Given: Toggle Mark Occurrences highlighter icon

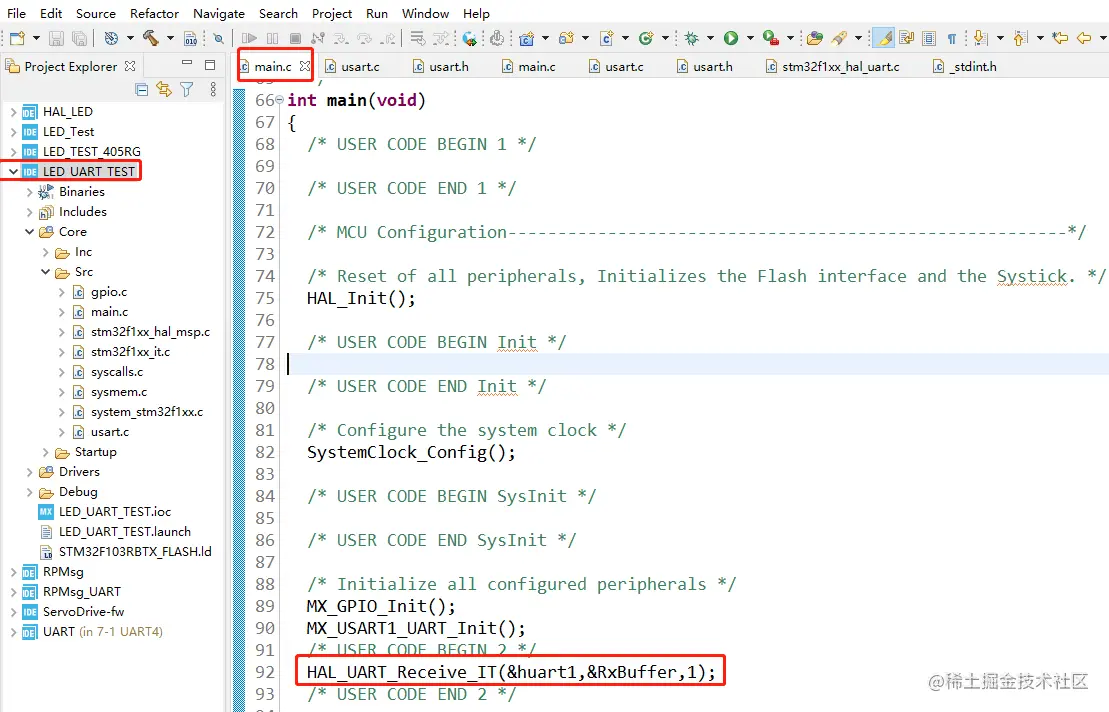Looking at the screenshot, I should (883, 38).
